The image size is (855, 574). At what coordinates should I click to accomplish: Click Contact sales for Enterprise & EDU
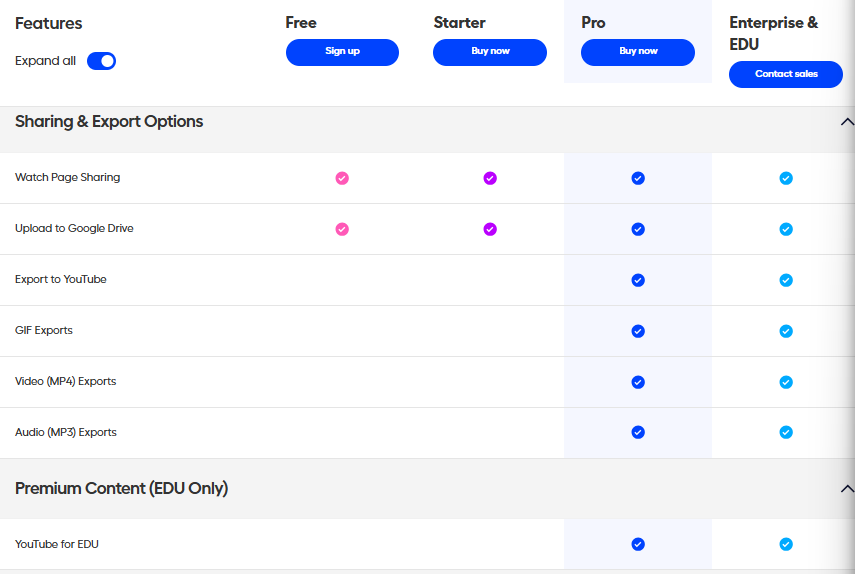tap(786, 74)
